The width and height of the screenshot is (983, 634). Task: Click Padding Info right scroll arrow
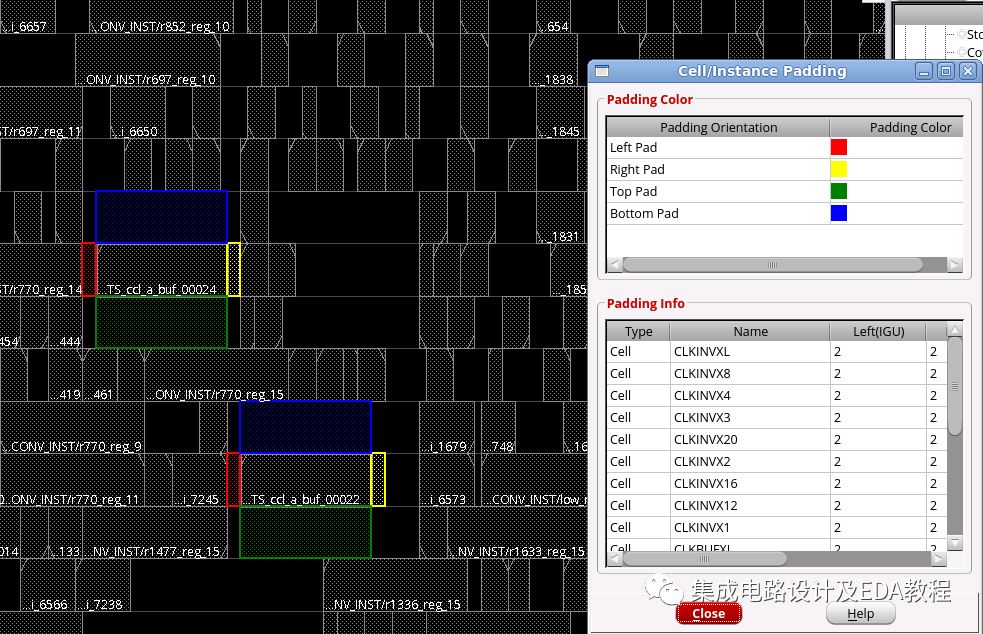(938, 558)
